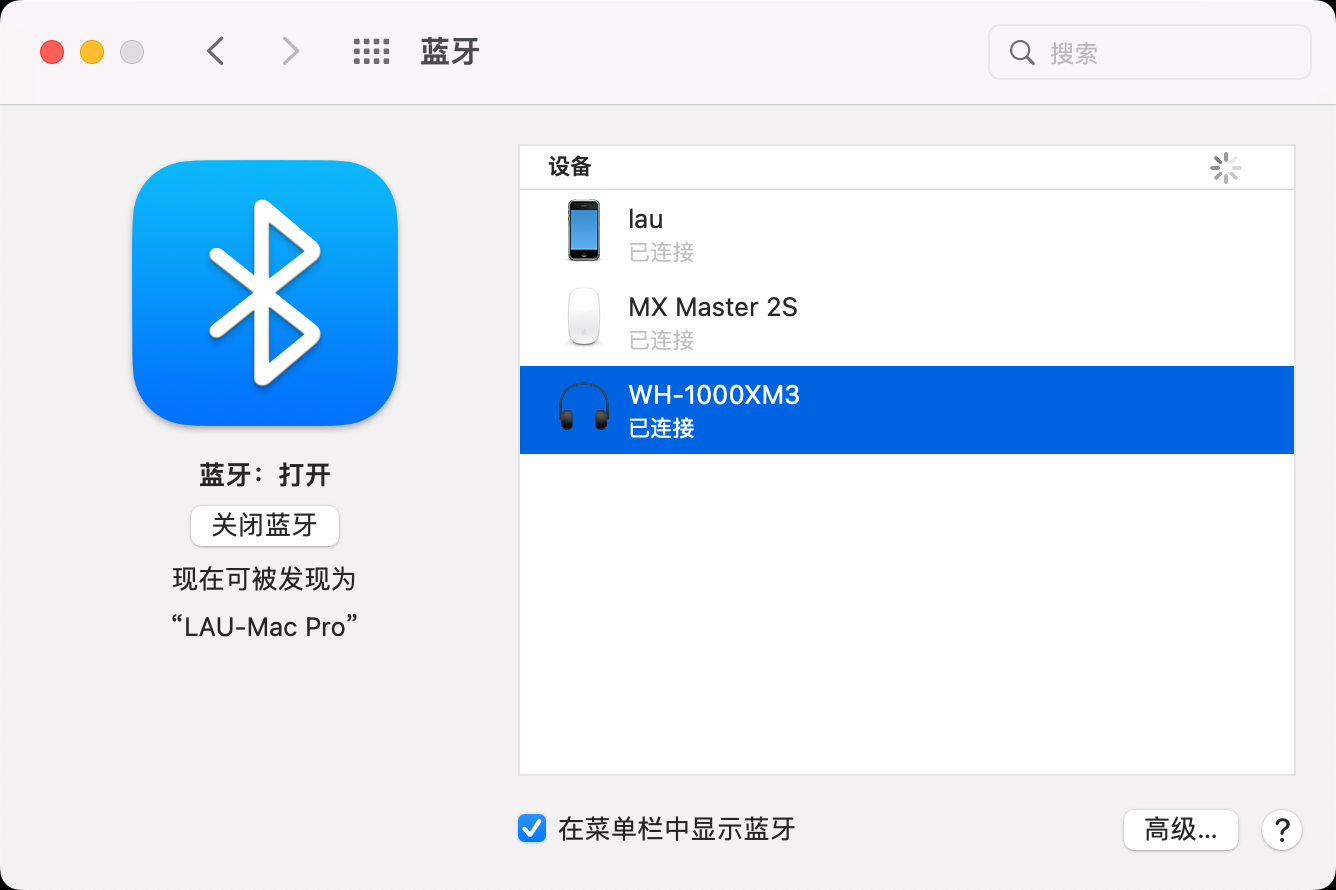Image resolution: width=1336 pixels, height=890 pixels.
Task: Click the 蓝牙 window title
Action: point(450,52)
